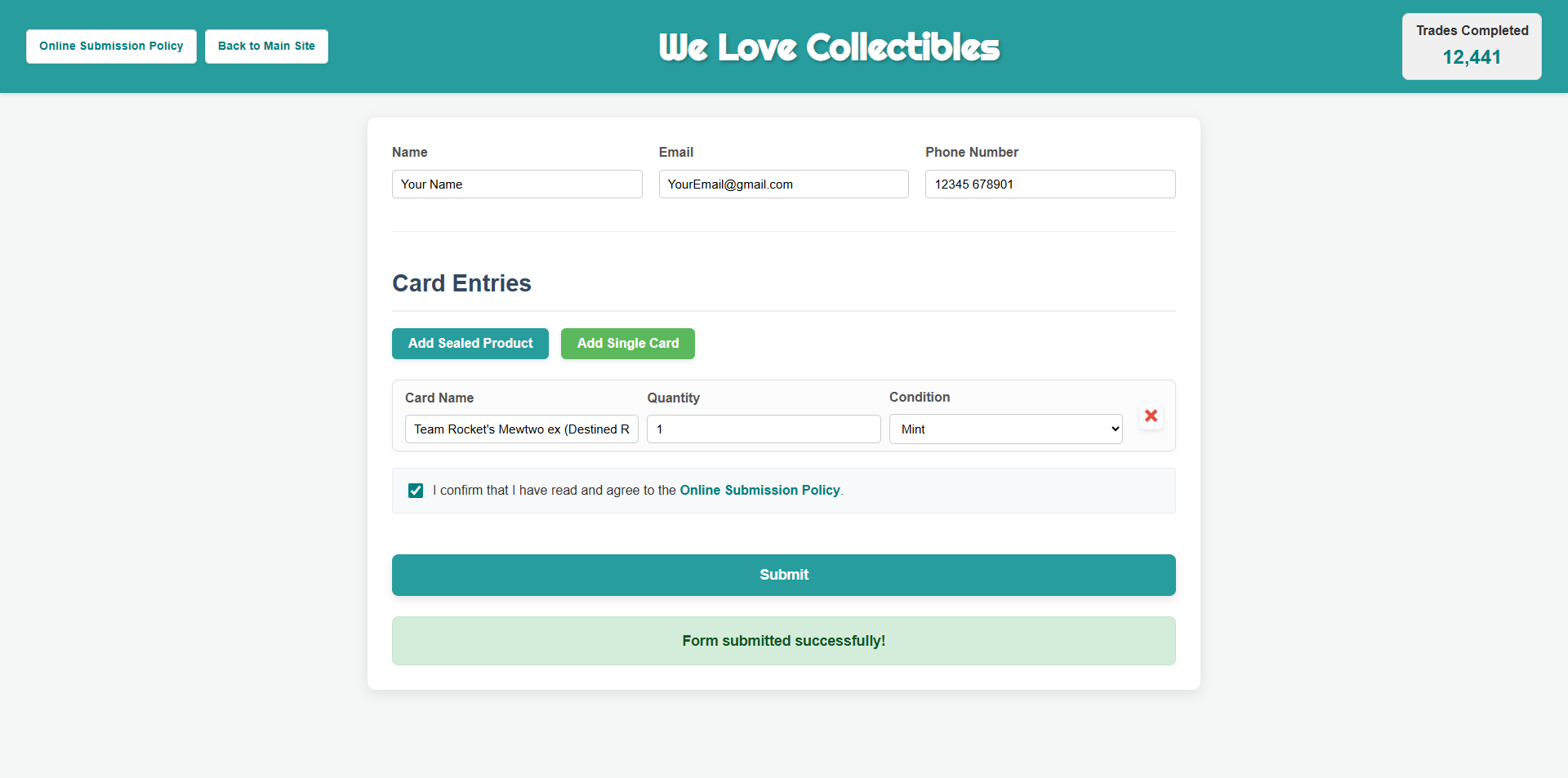The image size is (1568, 778).
Task: Click the We Love Collectibles title
Action: click(829, 47)
